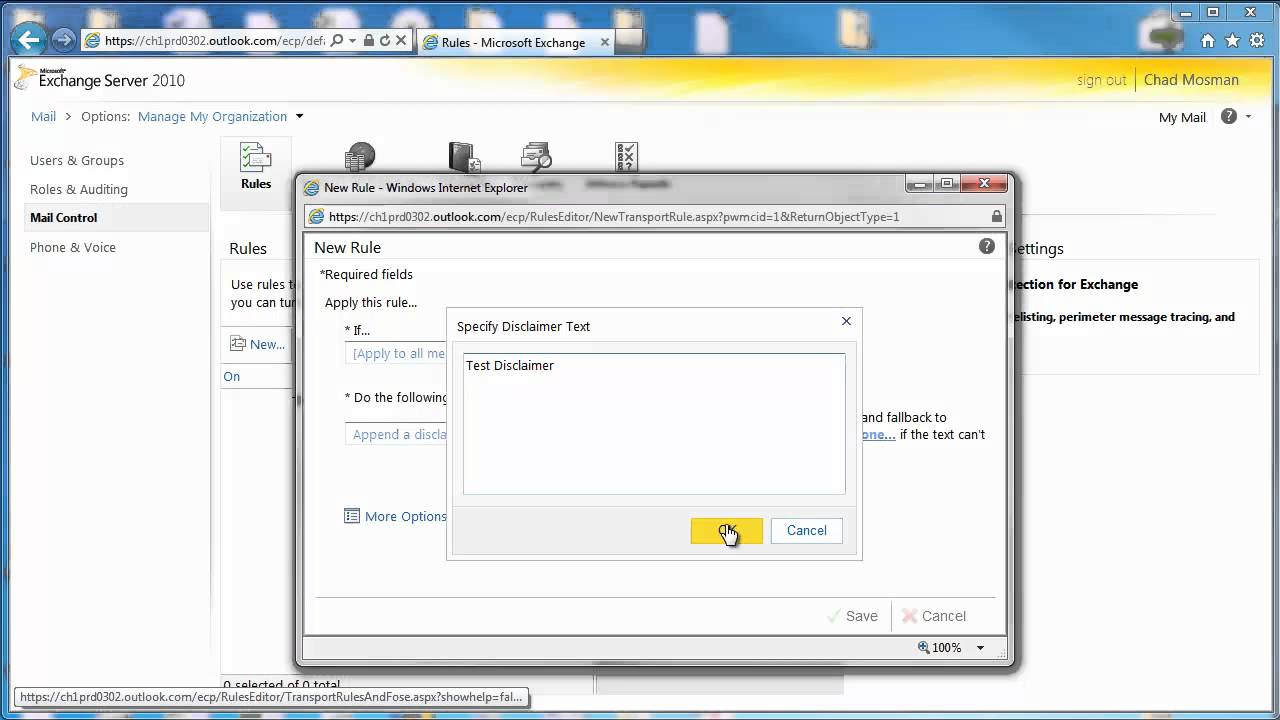Click the Internet Explorer icon in New Rule title bar
The height and width of the screenshot is (720, 1280).
(312, 187)
